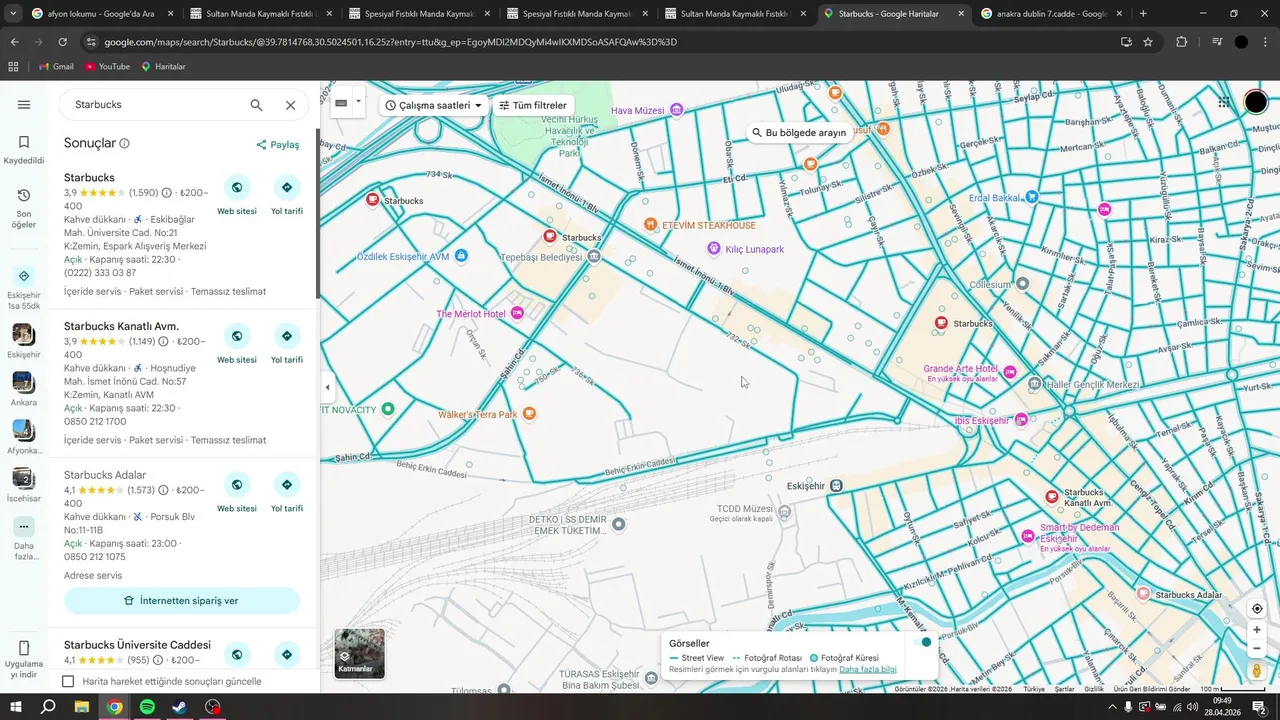The height and width of the screenshot is (720, 1280).
Task: Expand the Çalışma saatleri filter dropdown
Action: [433, 105]
